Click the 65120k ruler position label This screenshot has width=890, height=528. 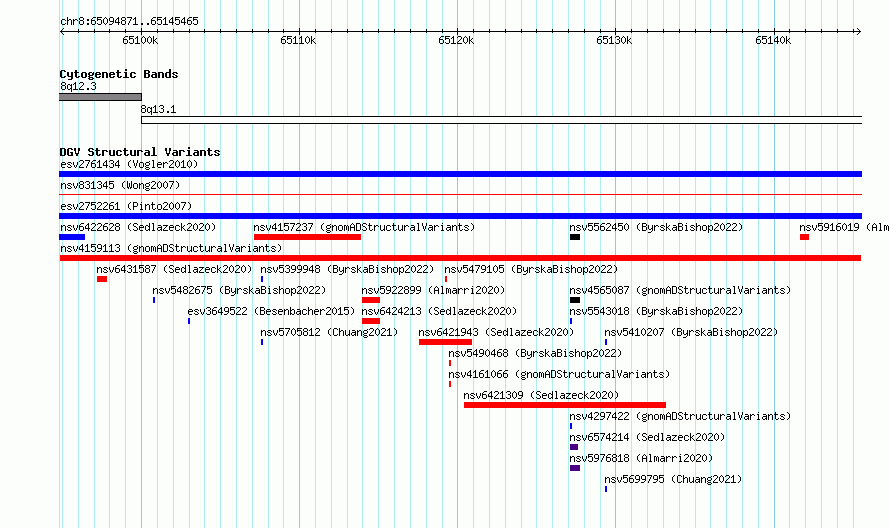coord(456,40)
